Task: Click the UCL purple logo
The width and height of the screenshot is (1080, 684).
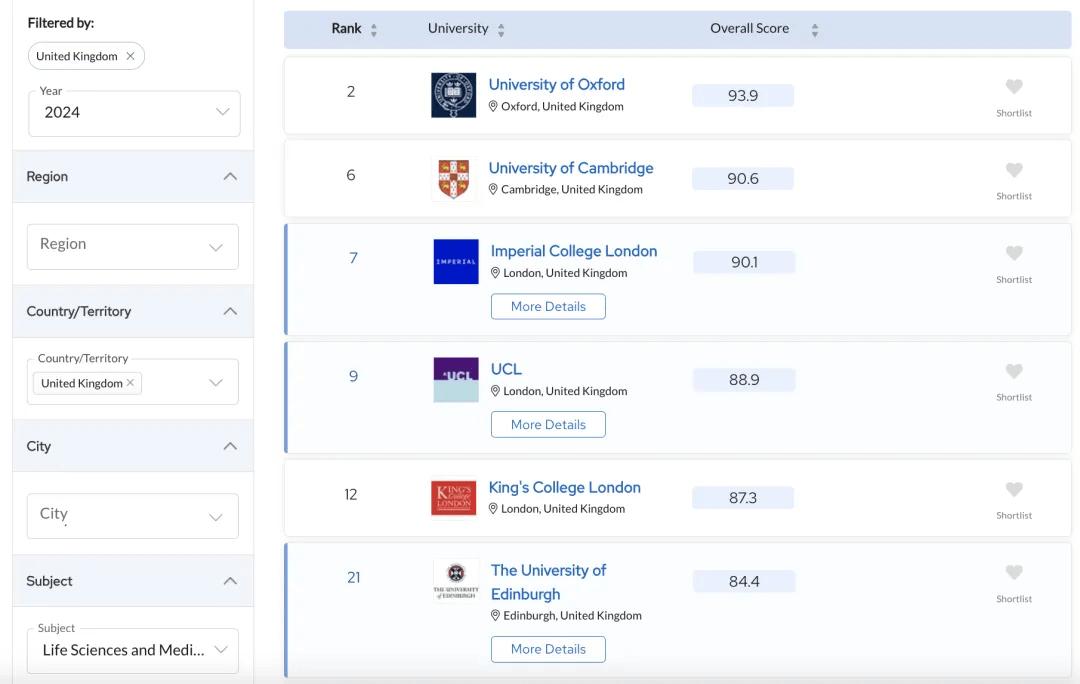Action: 455,380
